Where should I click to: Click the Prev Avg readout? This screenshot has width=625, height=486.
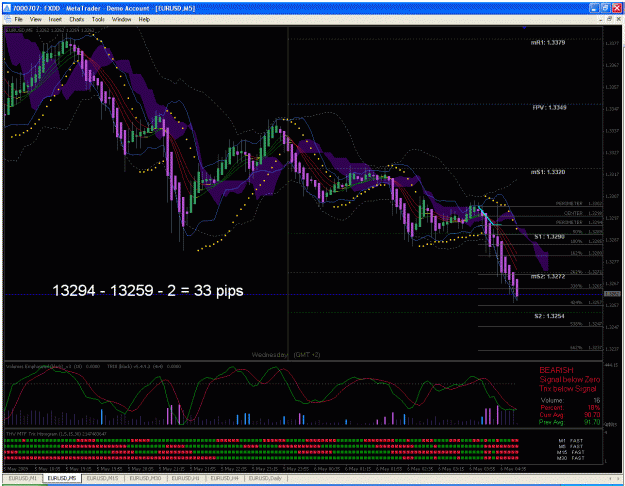(570, 422)
